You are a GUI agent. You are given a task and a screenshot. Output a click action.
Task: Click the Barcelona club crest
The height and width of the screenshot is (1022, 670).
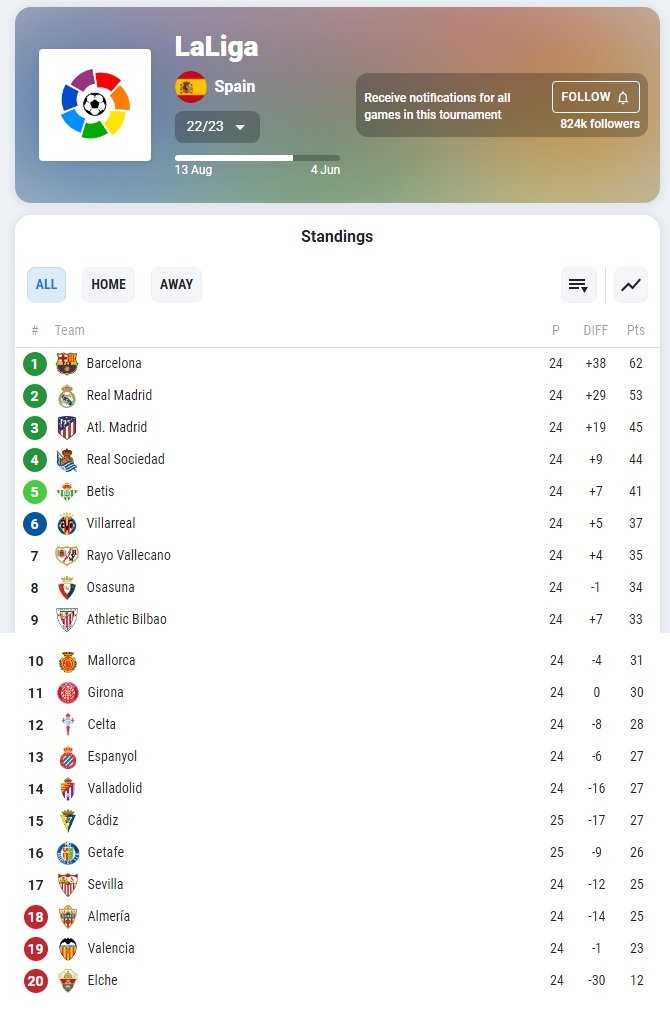(66, 363)
